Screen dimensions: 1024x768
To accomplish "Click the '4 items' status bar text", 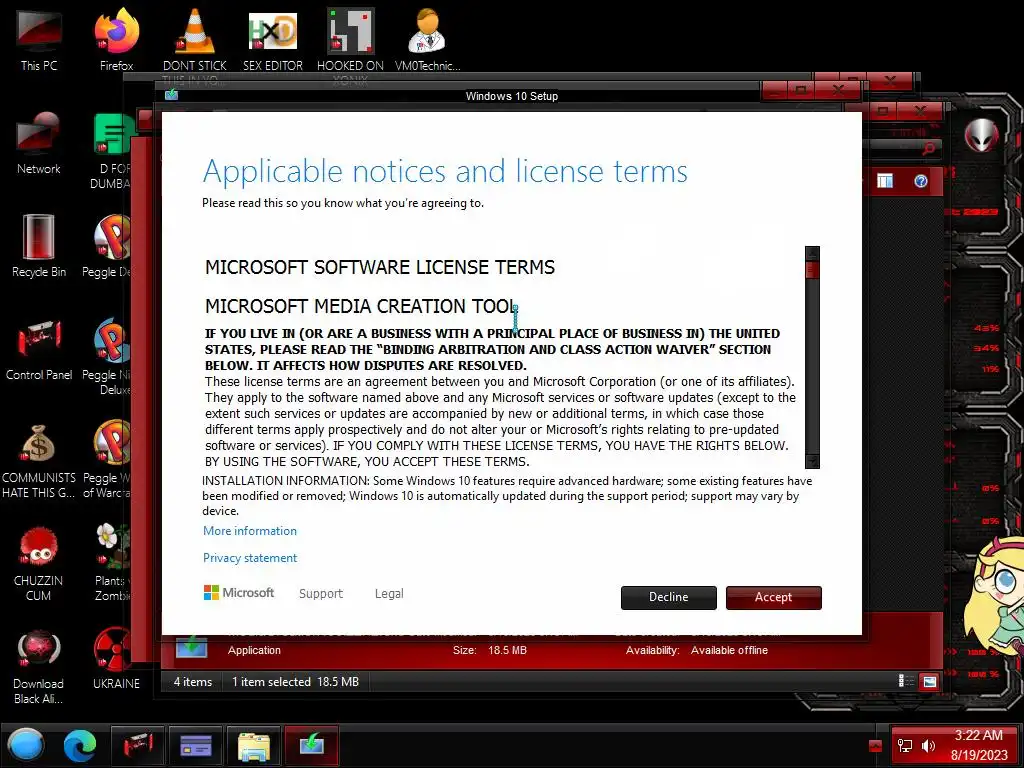I will point(193,682).
